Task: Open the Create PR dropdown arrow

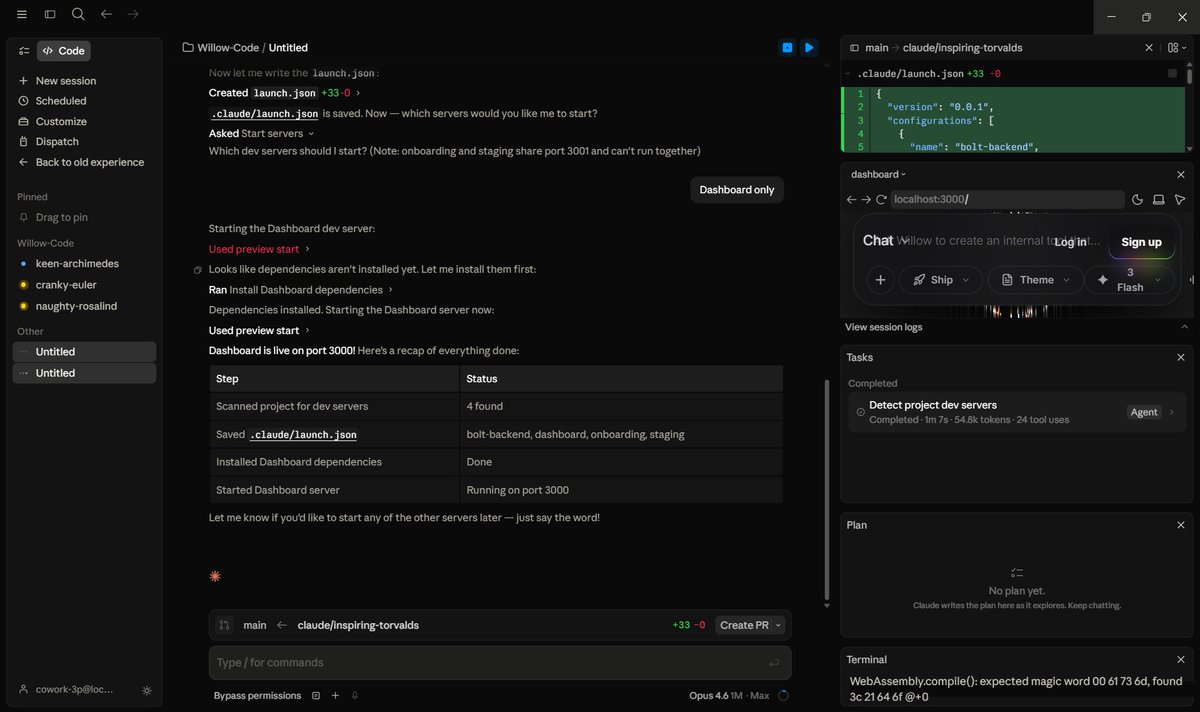Action: coord(776,624)
